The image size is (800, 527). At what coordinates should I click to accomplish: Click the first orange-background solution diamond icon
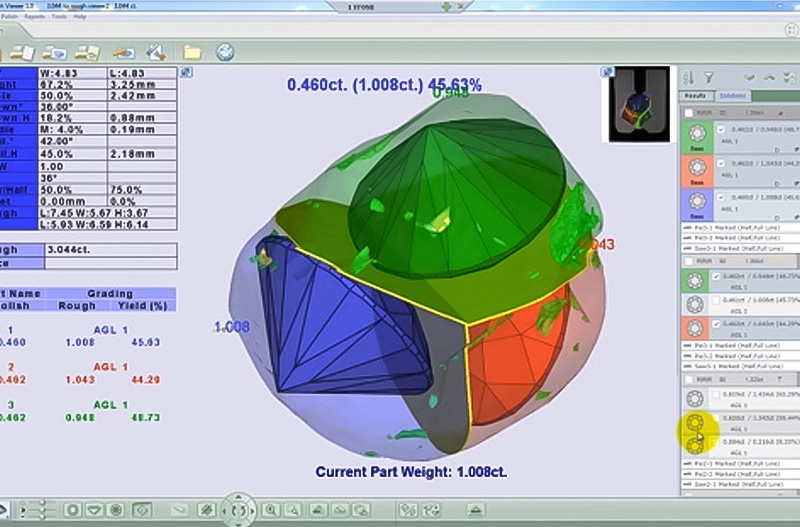tap(697, 170)
